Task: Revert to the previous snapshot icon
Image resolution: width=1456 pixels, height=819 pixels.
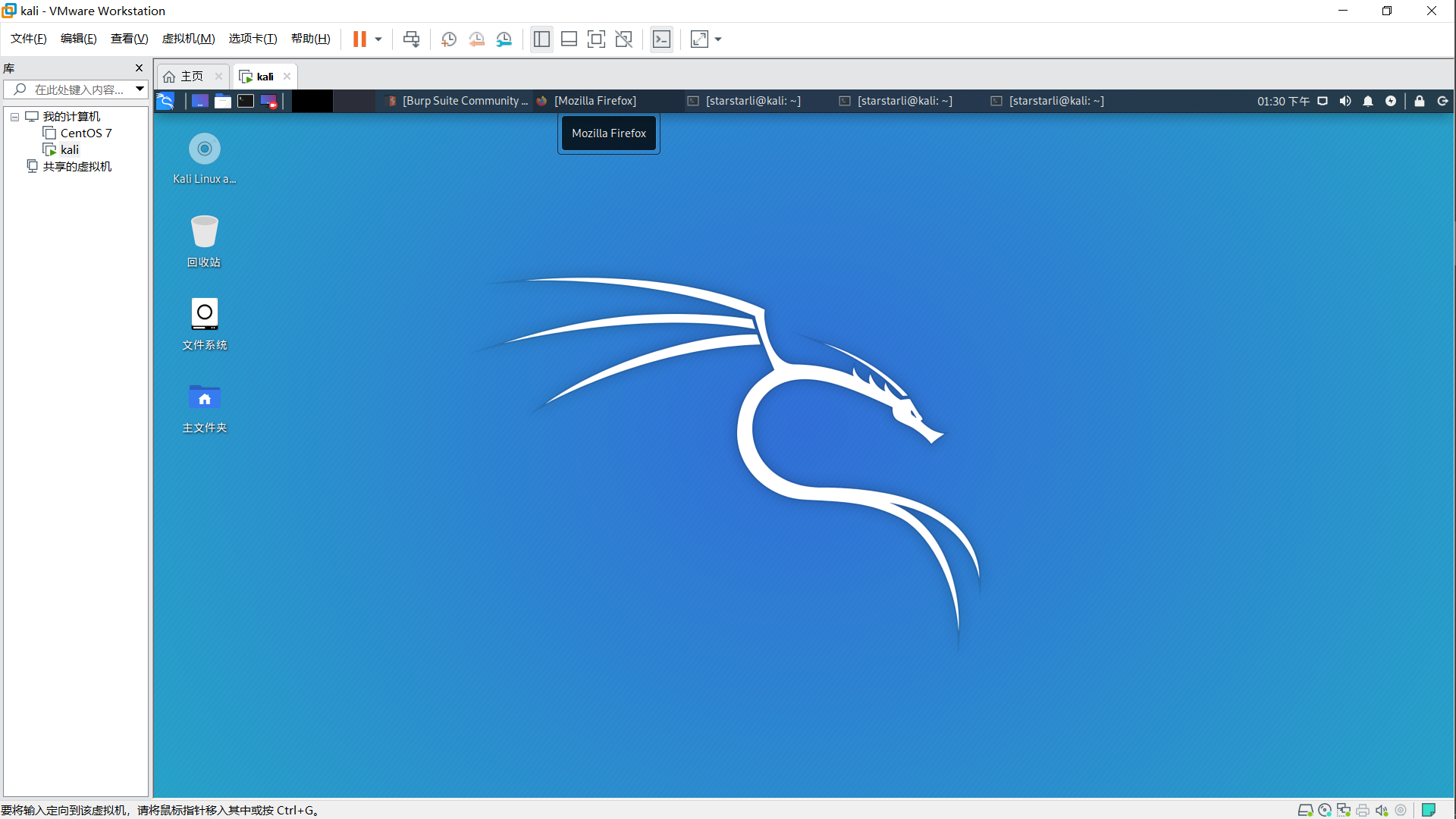Action: pos(476,39)
